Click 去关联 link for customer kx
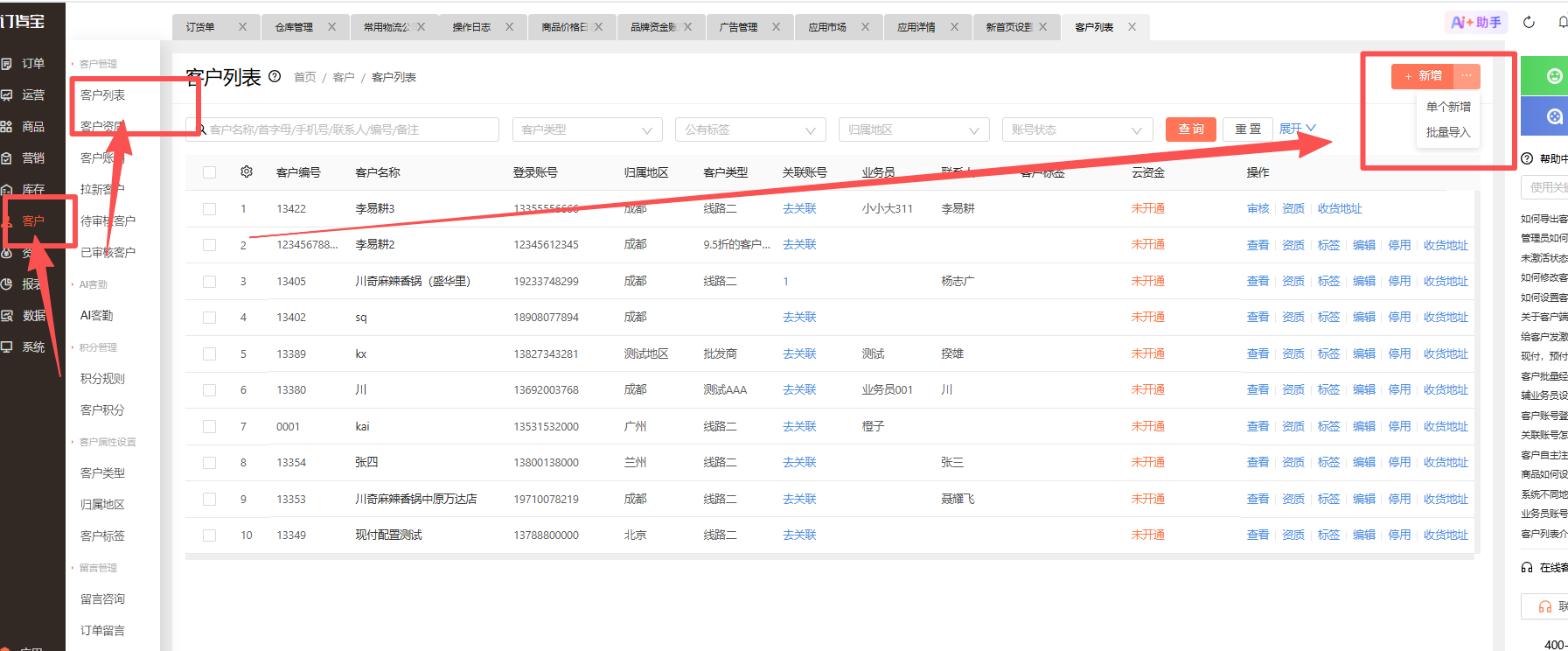 click(799, 353)
